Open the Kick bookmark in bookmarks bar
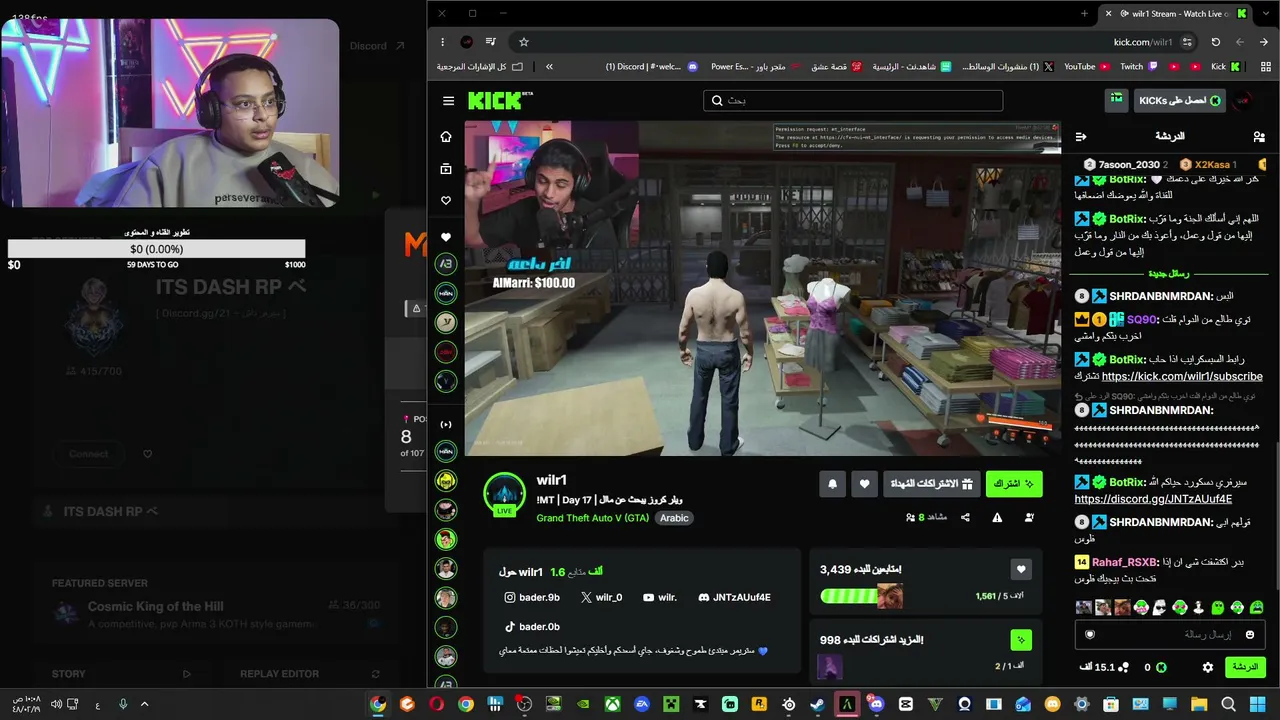Image resolution: width=1280 pixels, height=720 pixels. pos(1225,67)
